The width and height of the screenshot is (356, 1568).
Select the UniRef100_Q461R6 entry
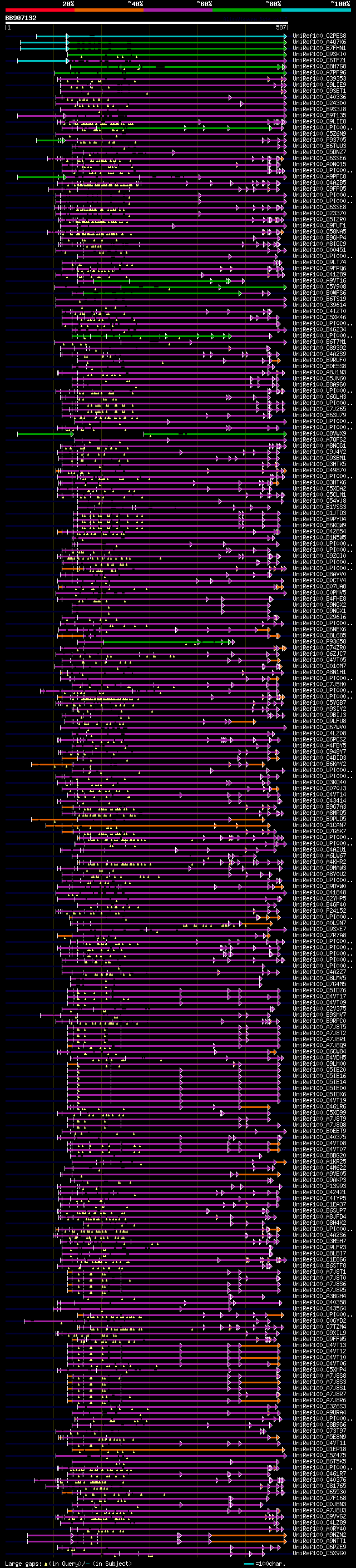tap(319, 1106)
